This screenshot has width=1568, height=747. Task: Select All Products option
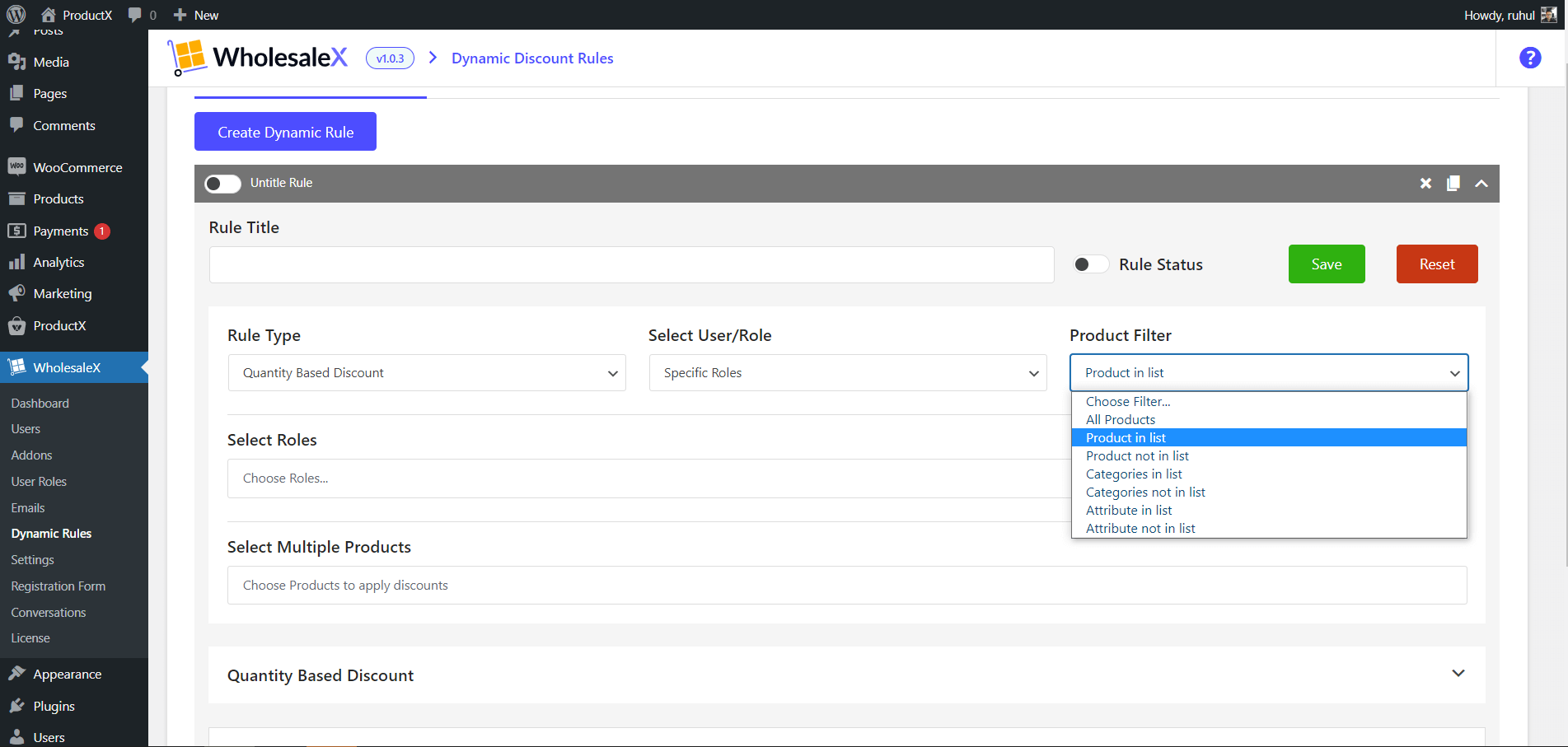click(x=1269, y=419)
